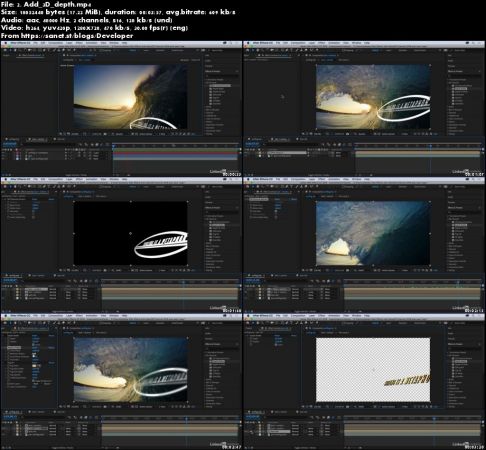The height and width of the screenshot is (450, 486).
Task: Click the playhead in the checkerboard frame timeline
Action: (434, 419)
